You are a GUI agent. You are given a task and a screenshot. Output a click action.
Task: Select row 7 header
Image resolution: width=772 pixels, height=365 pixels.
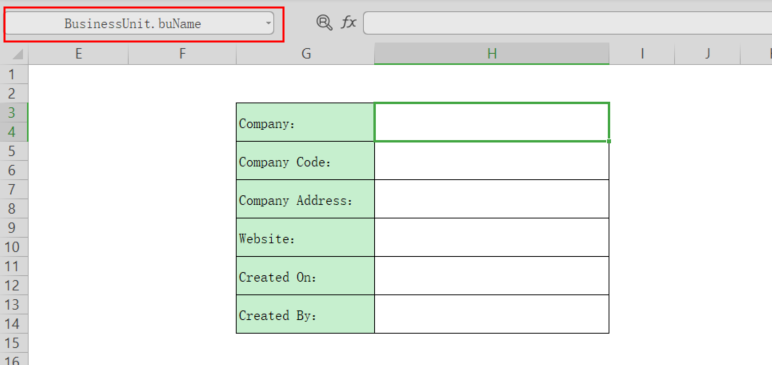click(14, 190)
